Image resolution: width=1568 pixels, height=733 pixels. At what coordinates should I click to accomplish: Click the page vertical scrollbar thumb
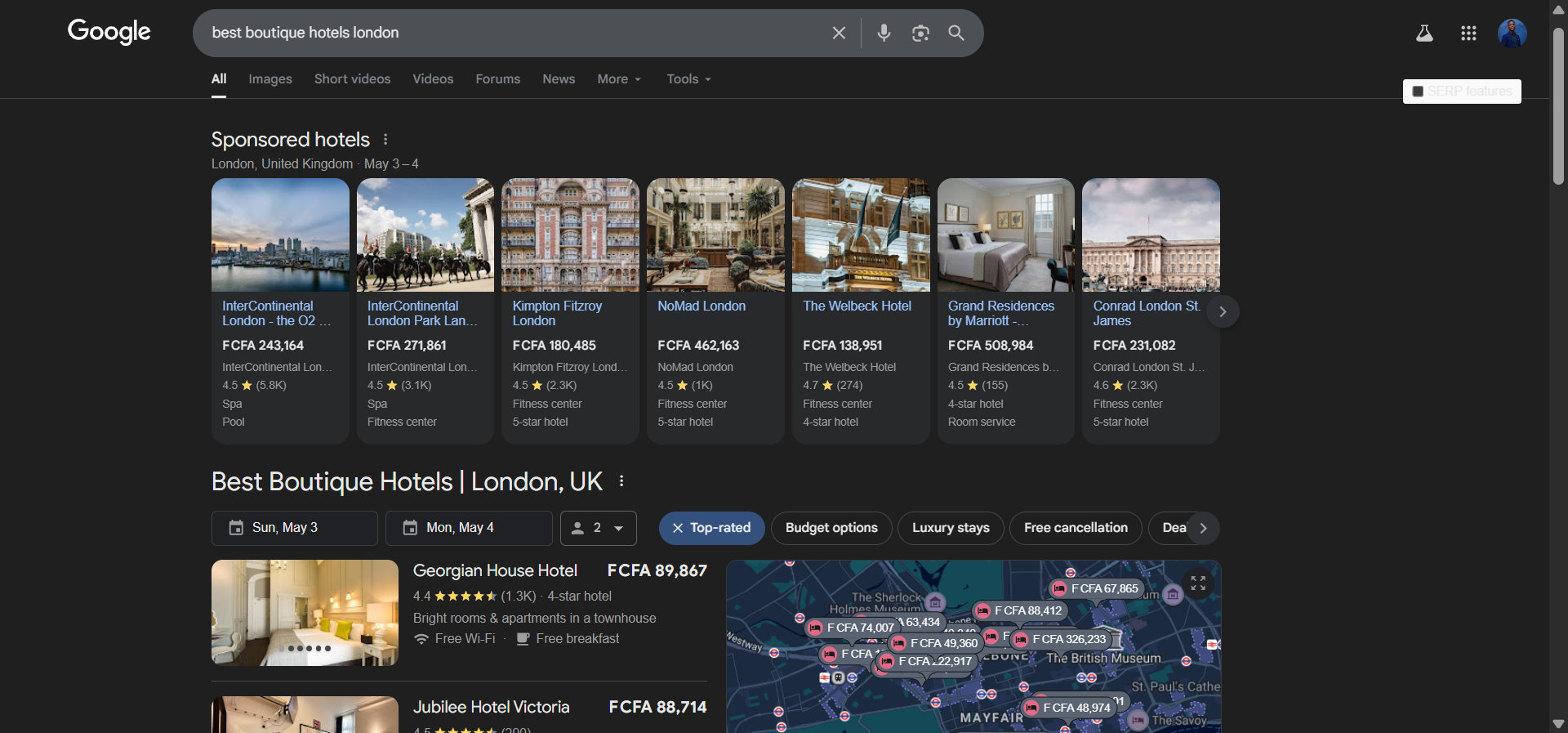(x=1558, y=106)
